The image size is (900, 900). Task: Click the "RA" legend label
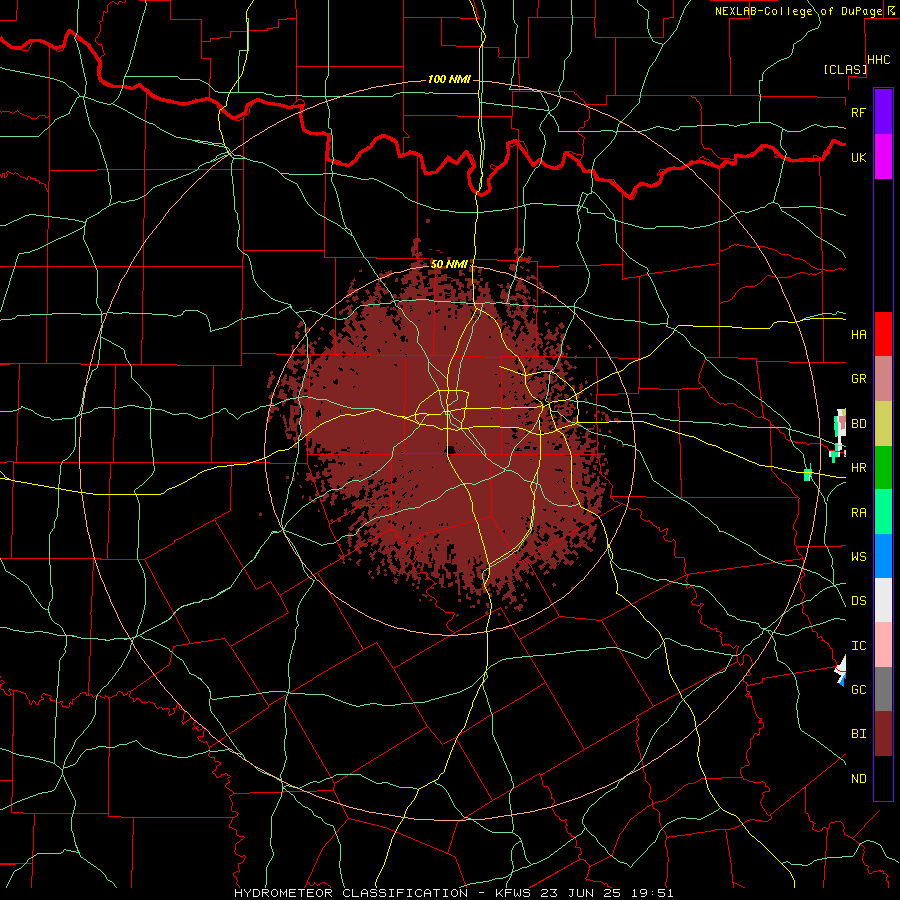tap(858, 513)
